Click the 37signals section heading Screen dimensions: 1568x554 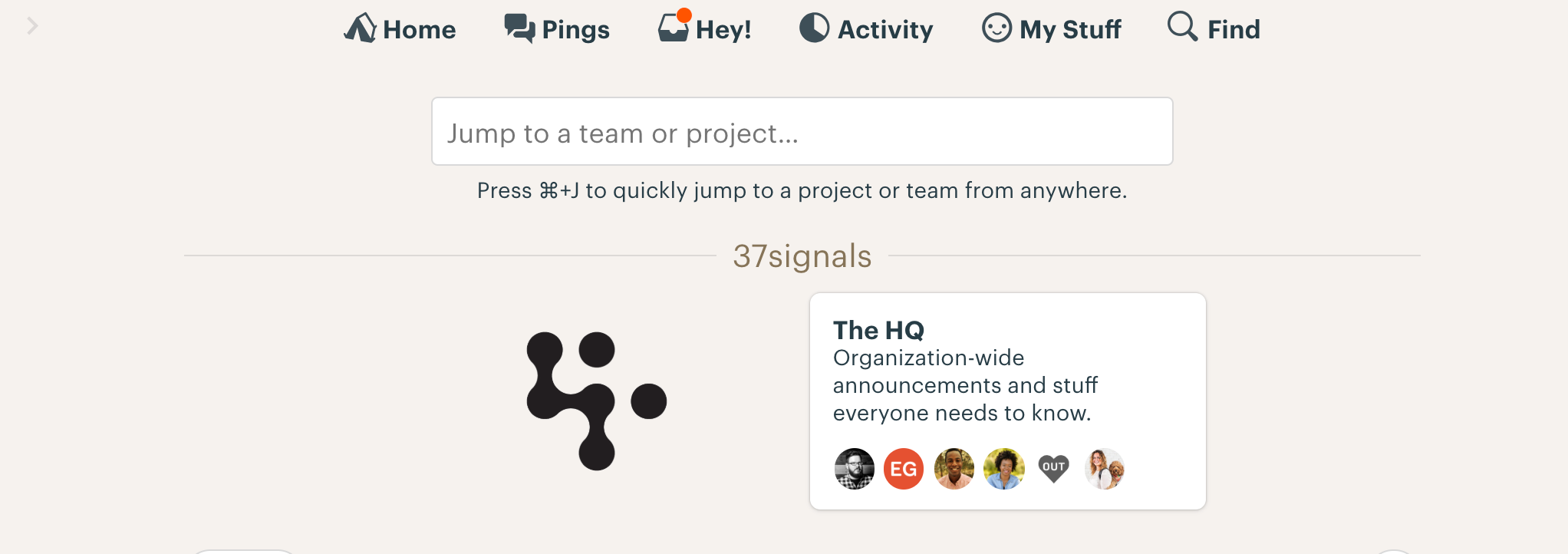pyautogui.click(x=801, y=256)
